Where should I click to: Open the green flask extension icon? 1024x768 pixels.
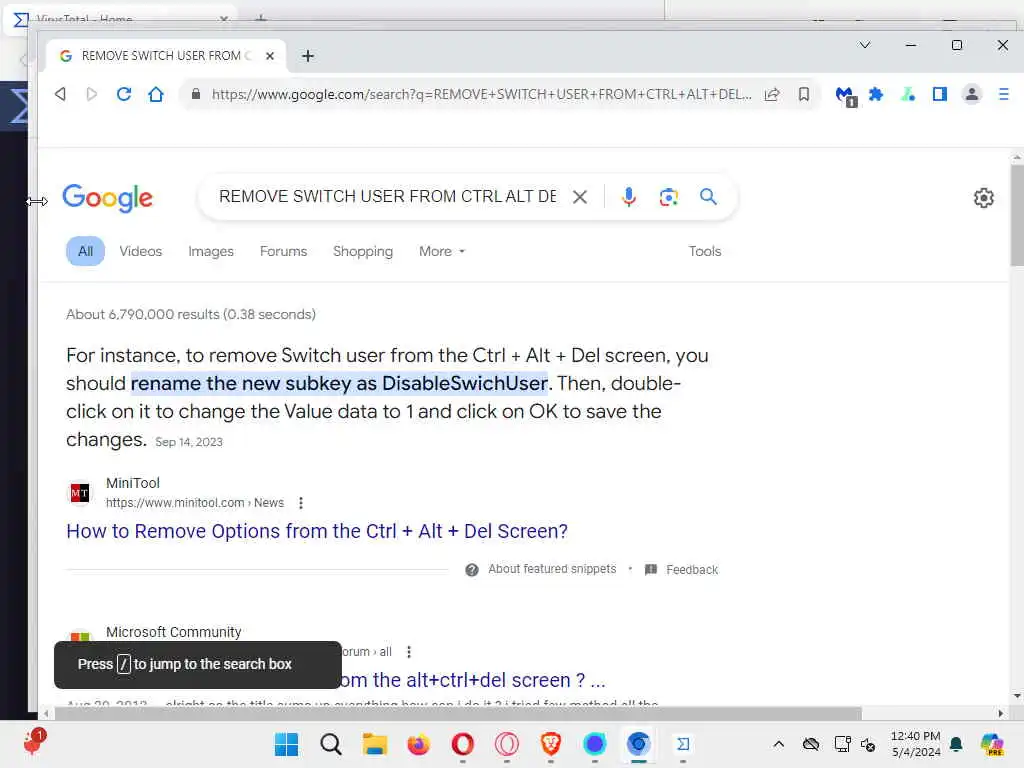point(908,94)
